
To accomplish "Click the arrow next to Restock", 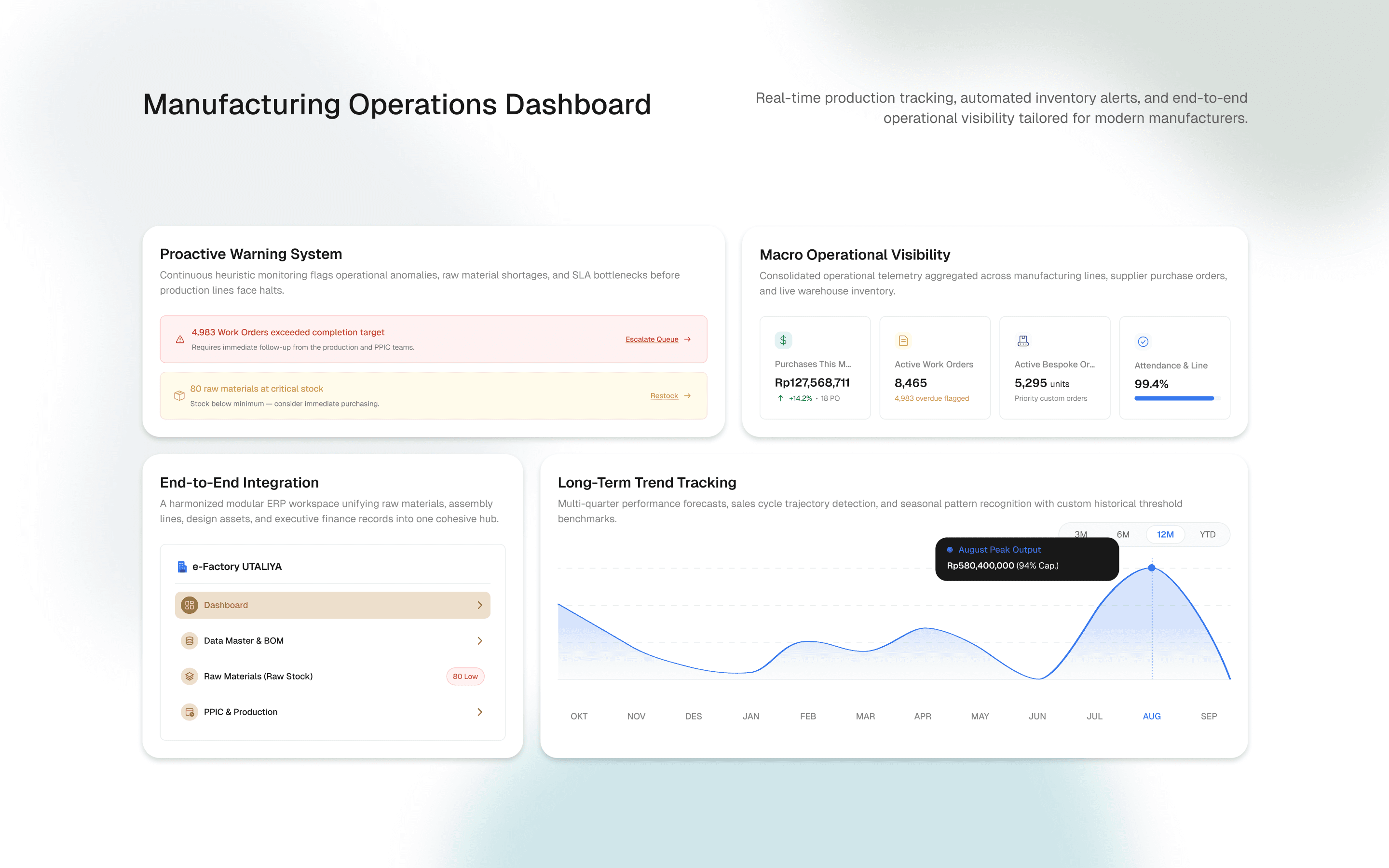I will 687,395.
